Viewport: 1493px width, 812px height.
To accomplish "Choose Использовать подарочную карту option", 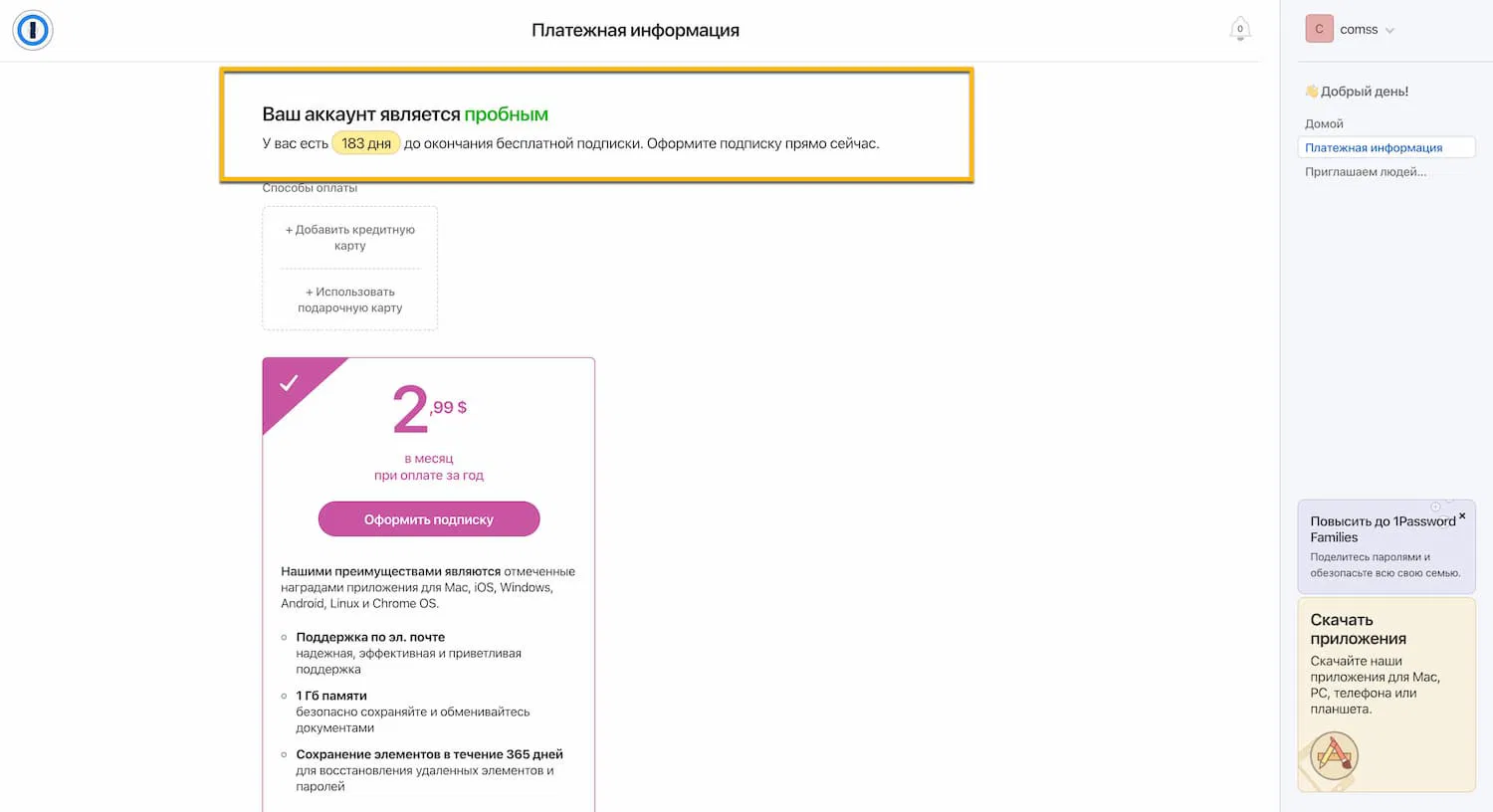I will (350, 300).
